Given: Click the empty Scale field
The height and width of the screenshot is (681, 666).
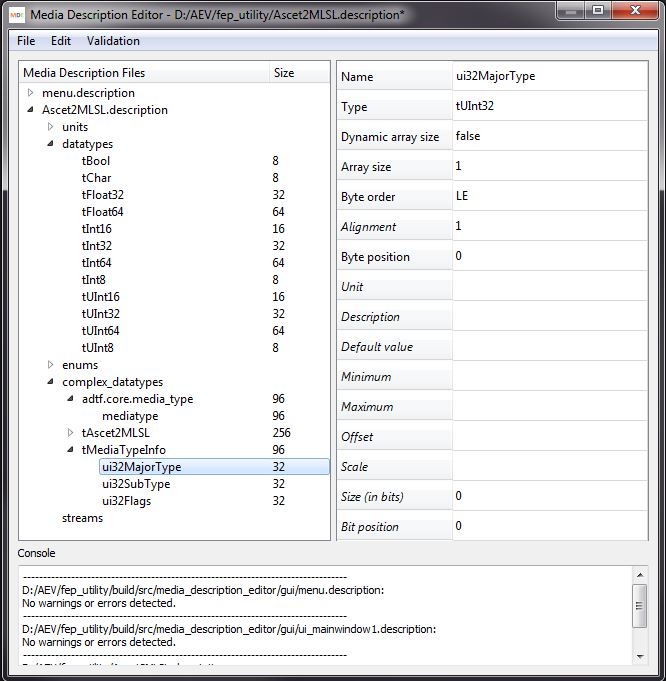Looking at the screenshot, I should coord(550,466).
